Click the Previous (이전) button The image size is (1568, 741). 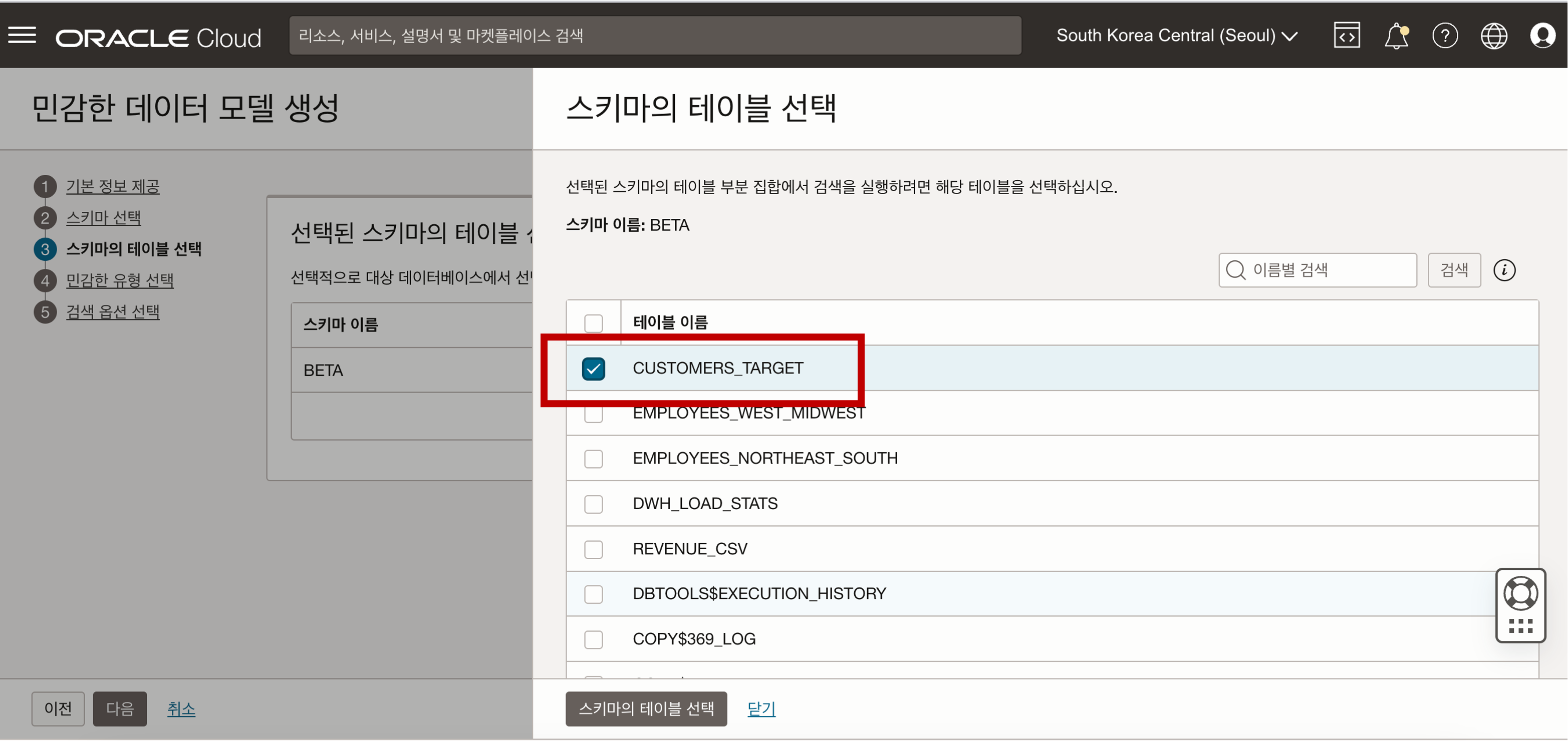coord(58,709)
